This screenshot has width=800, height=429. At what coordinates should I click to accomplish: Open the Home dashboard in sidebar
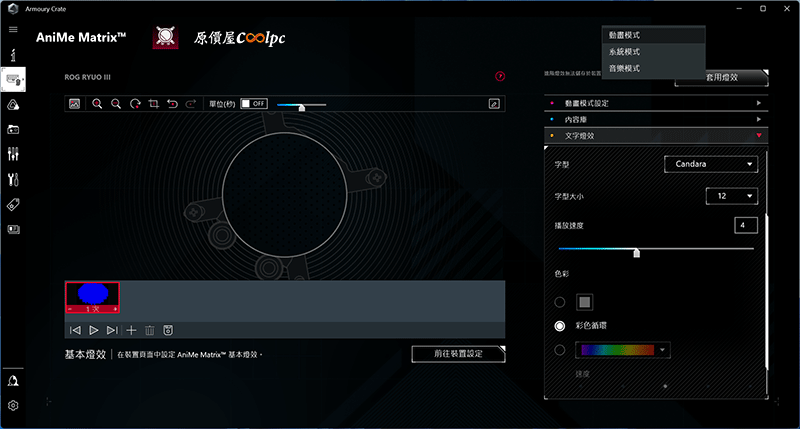pyautogui.click(x=13, y=55)
